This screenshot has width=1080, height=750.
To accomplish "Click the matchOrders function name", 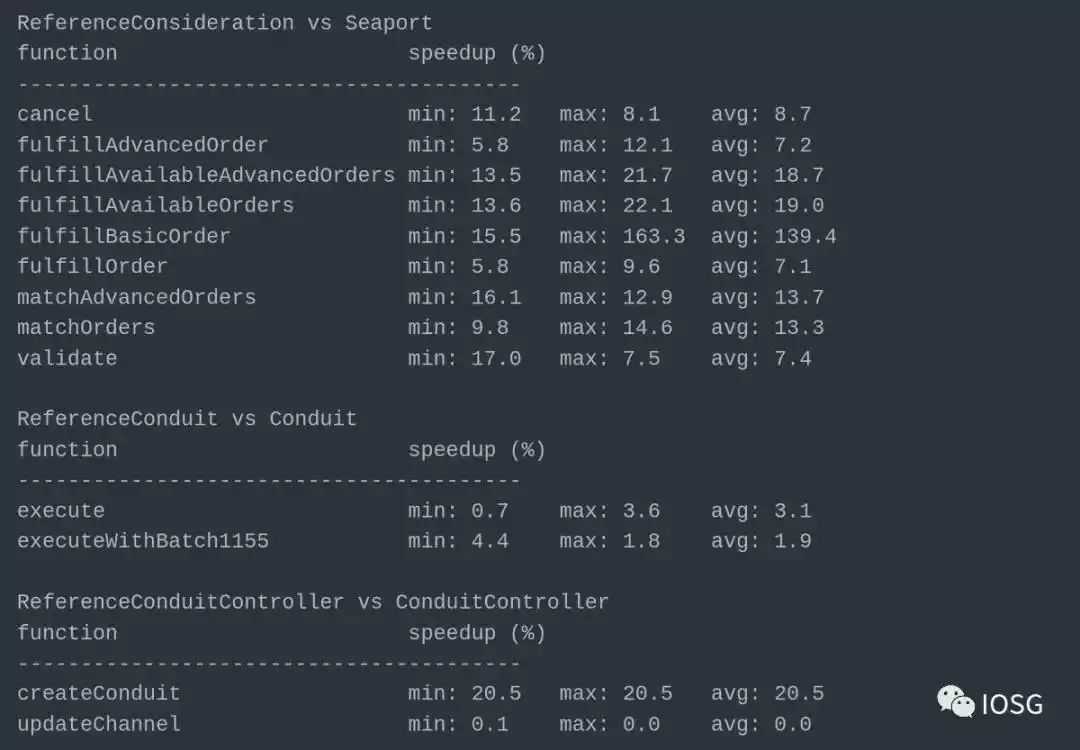I will [x=86, y=327].
